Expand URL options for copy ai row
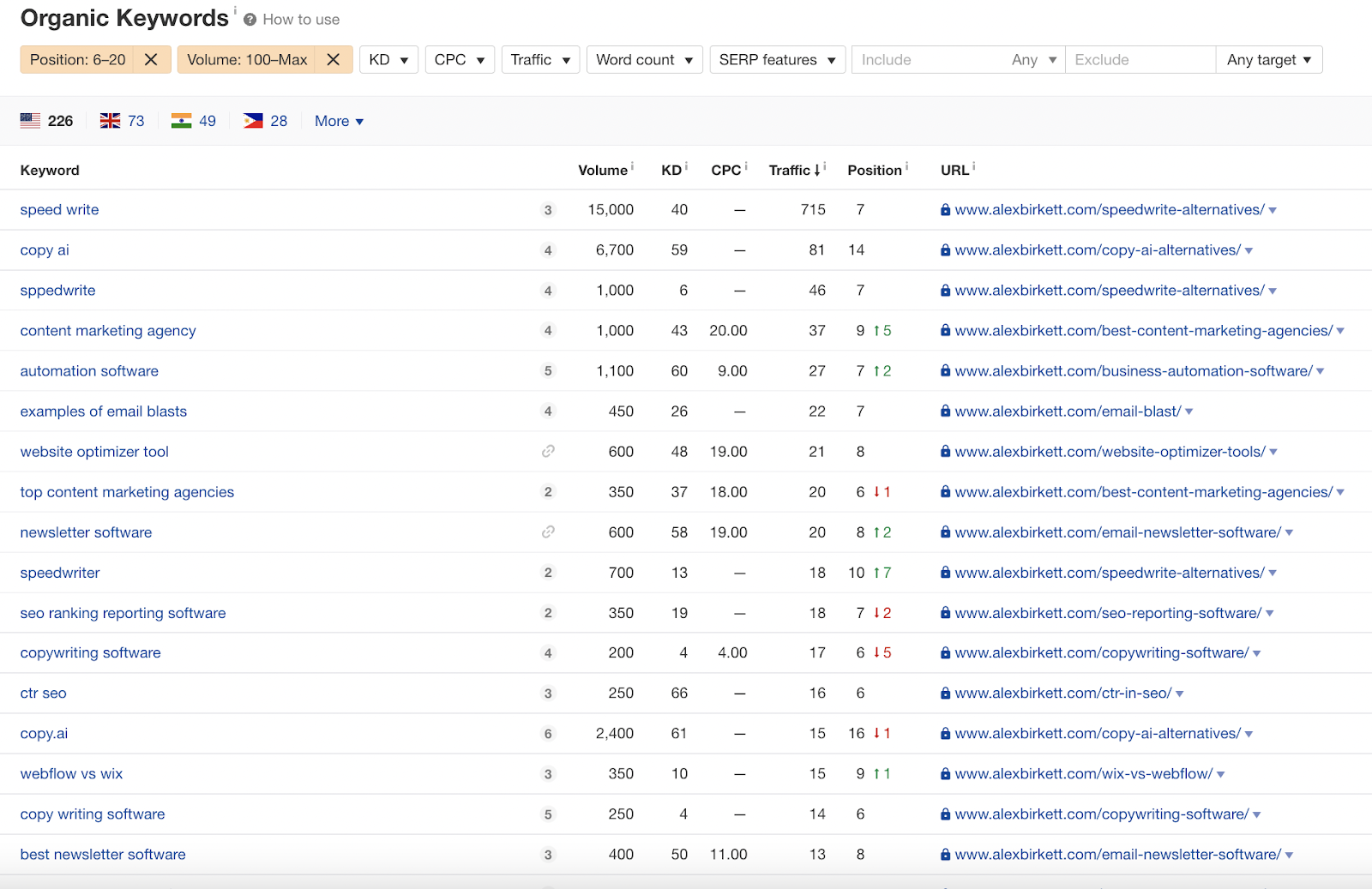 click(1249, 251)
